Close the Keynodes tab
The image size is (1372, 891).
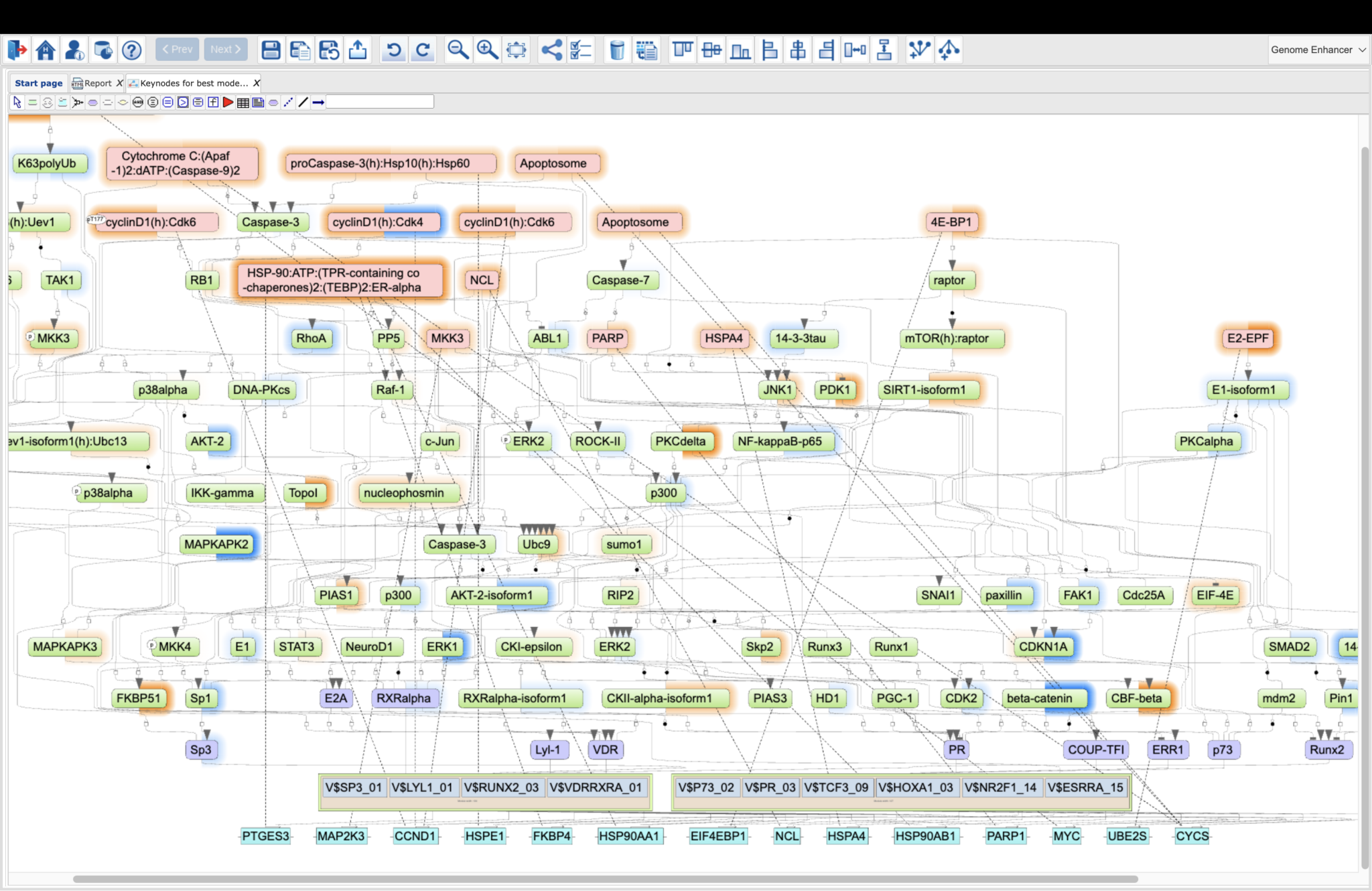(x=256, y=83)
